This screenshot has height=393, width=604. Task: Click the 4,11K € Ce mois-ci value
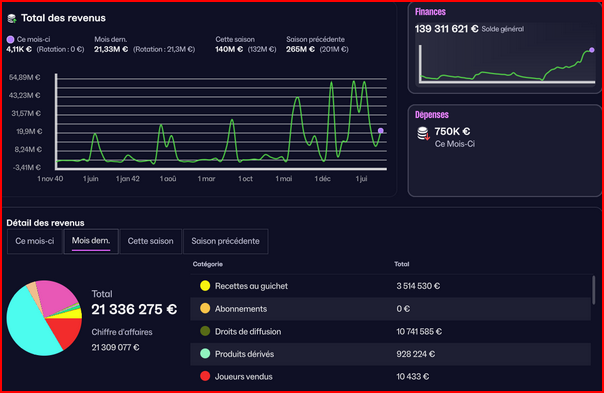coord(19,49)
